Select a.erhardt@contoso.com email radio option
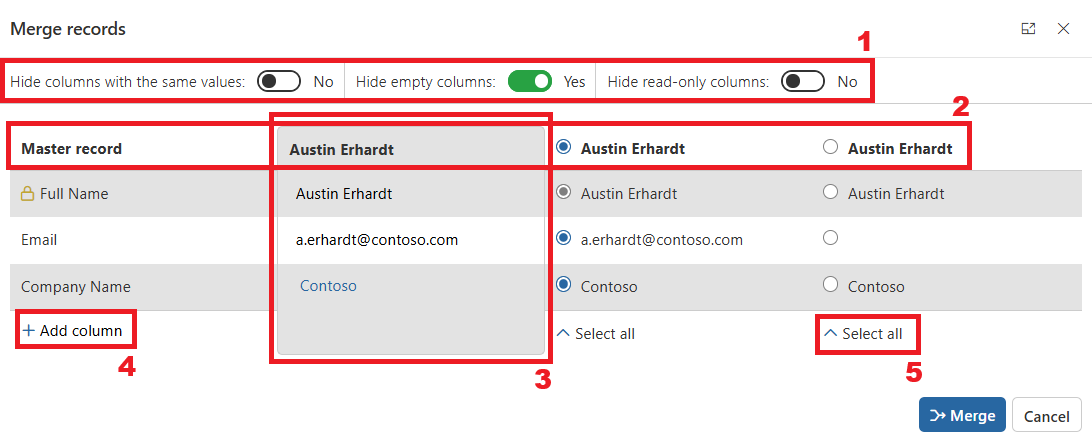 [563, 238]
